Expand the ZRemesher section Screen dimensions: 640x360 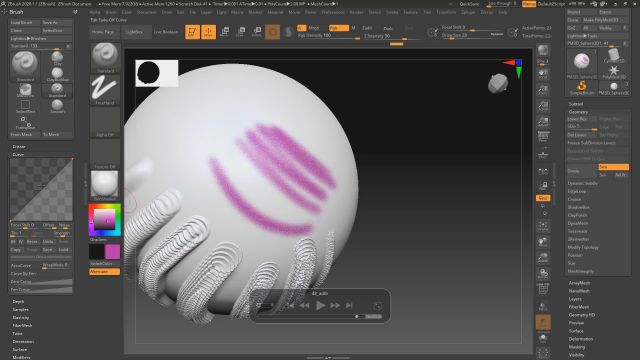[578, 240]
